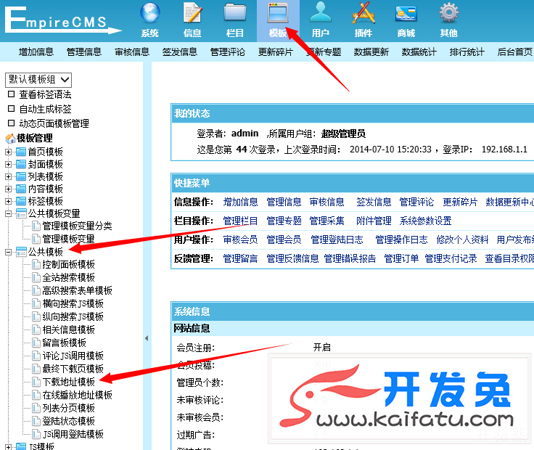Click the 系统参数设置 quick link

click(425, 221)
